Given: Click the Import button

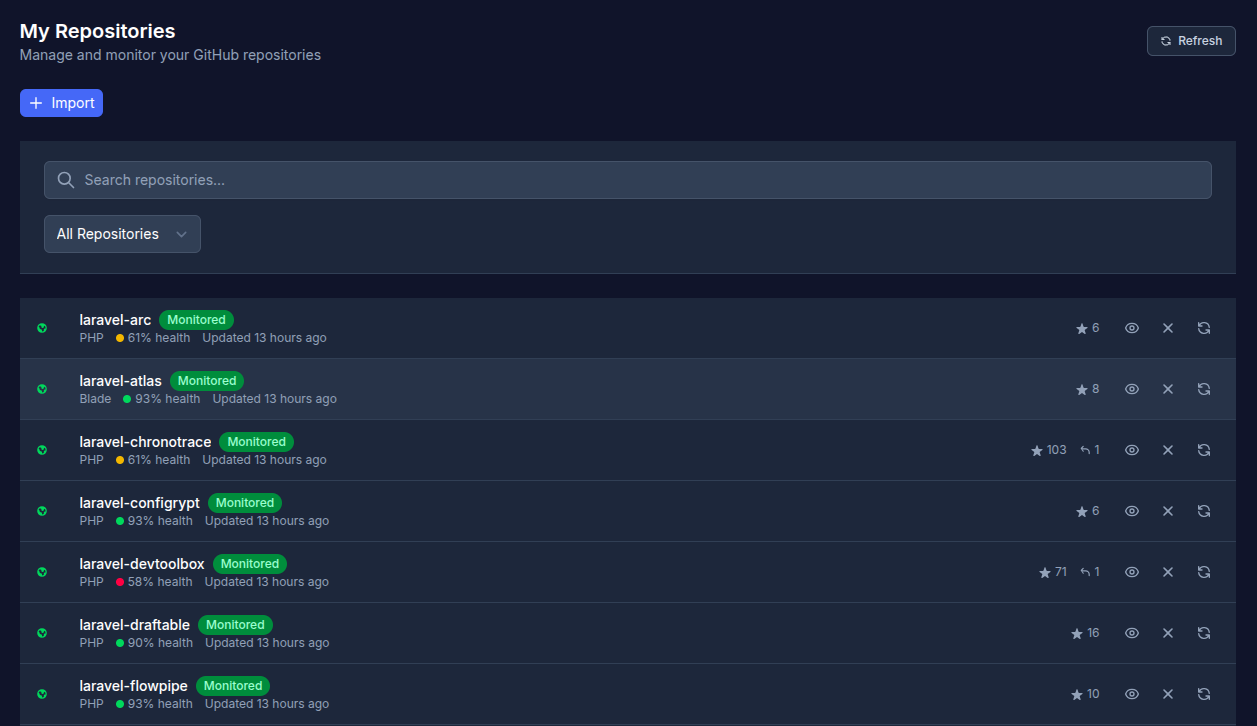Looking at the screenshot, I should pyautogui.click(x=61, y=103).
